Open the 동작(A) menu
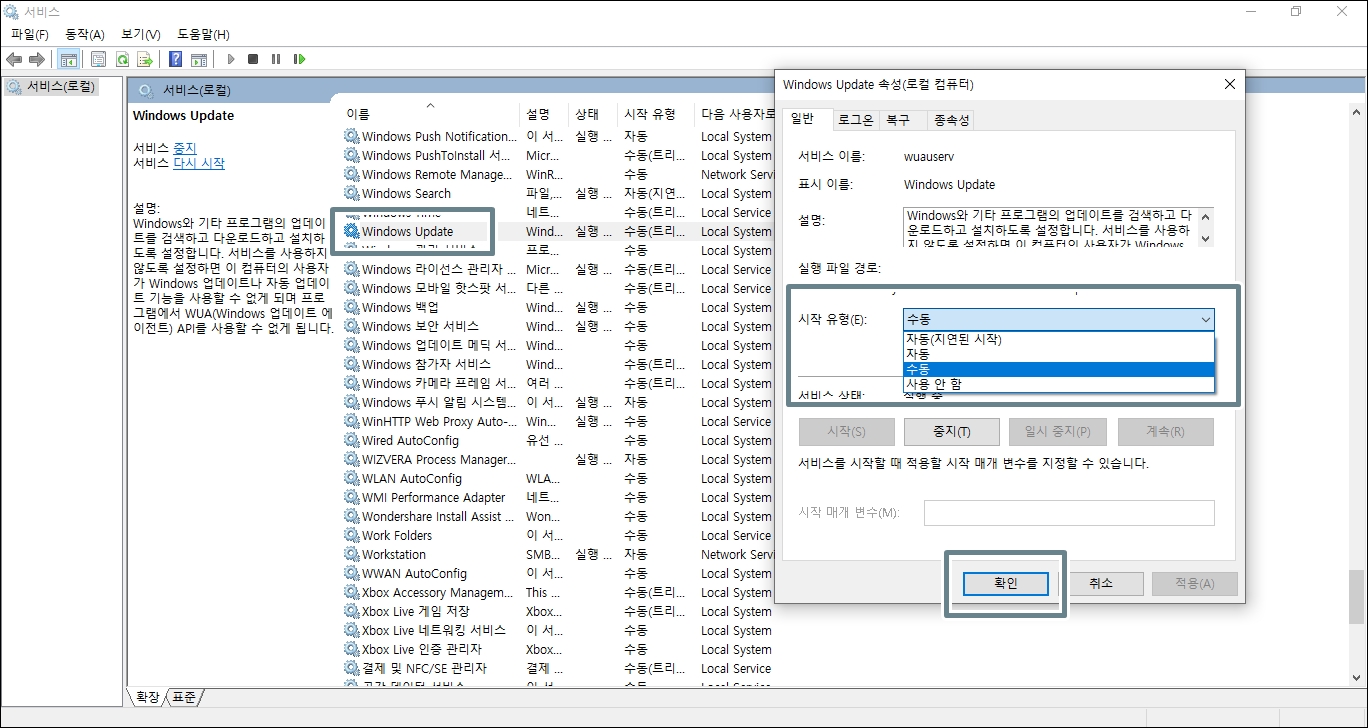 pos(85,35)
